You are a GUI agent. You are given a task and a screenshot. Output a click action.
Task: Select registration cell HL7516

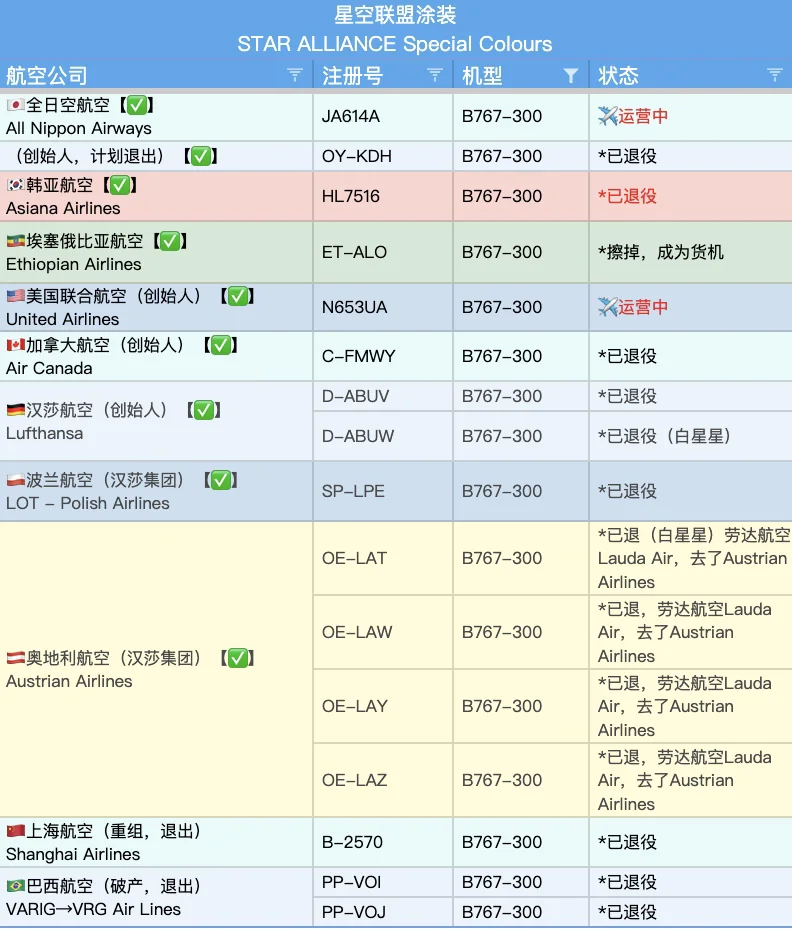[x=383, y=196]
